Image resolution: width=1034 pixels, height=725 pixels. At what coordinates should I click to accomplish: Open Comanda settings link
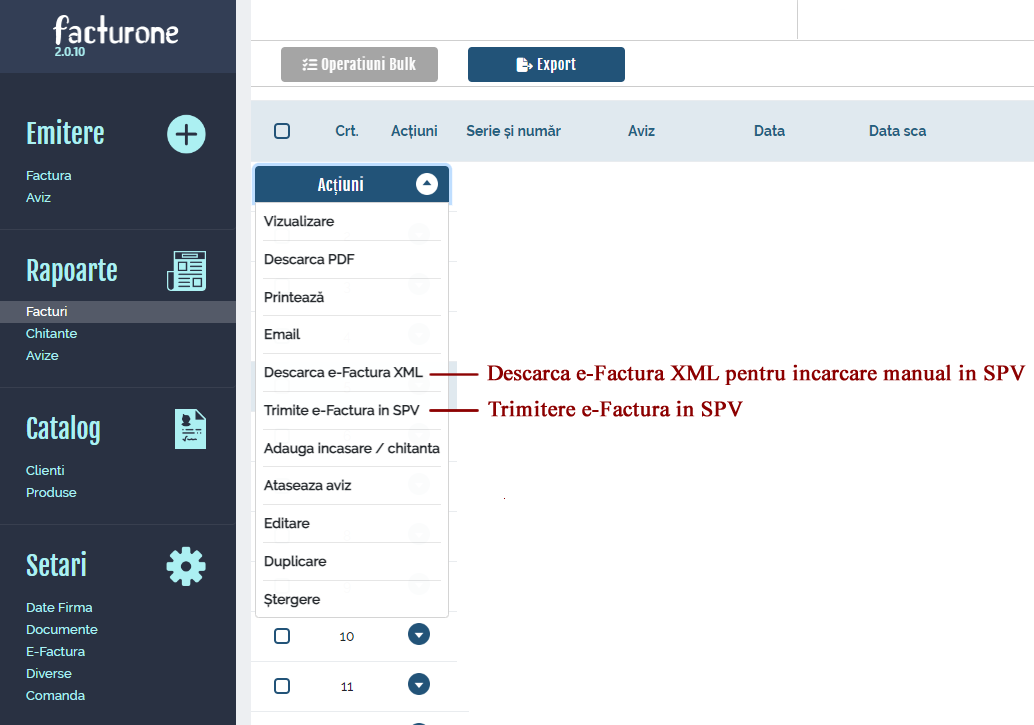[55, 695]
